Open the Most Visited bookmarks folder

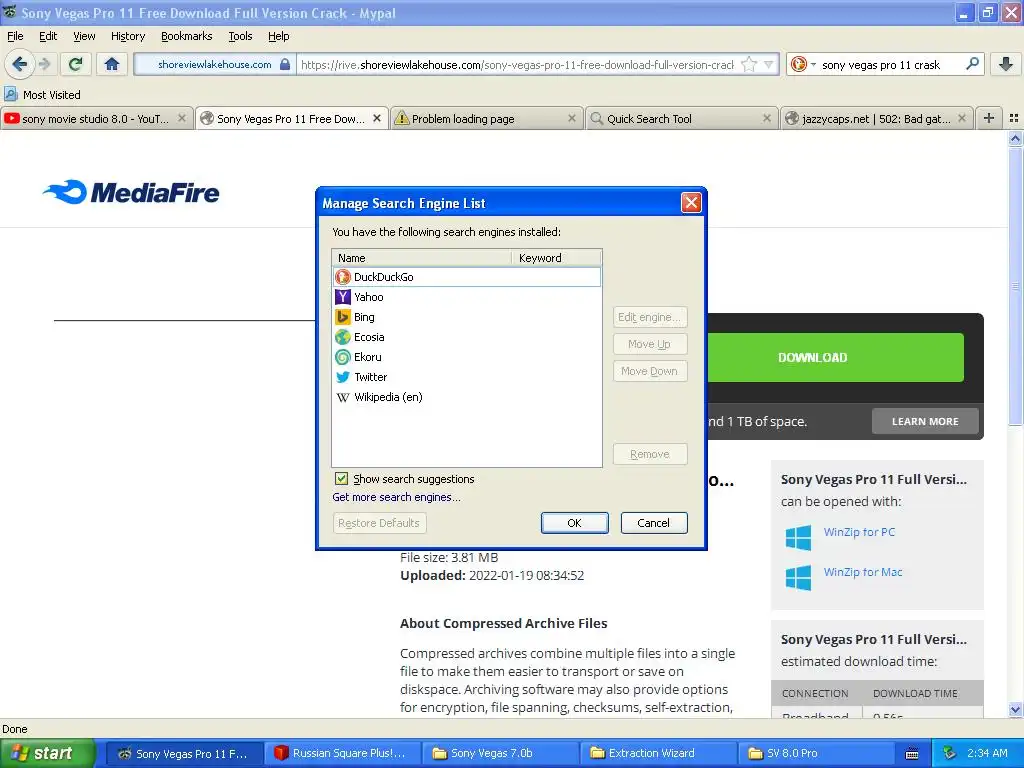click(x=42, y=95)
